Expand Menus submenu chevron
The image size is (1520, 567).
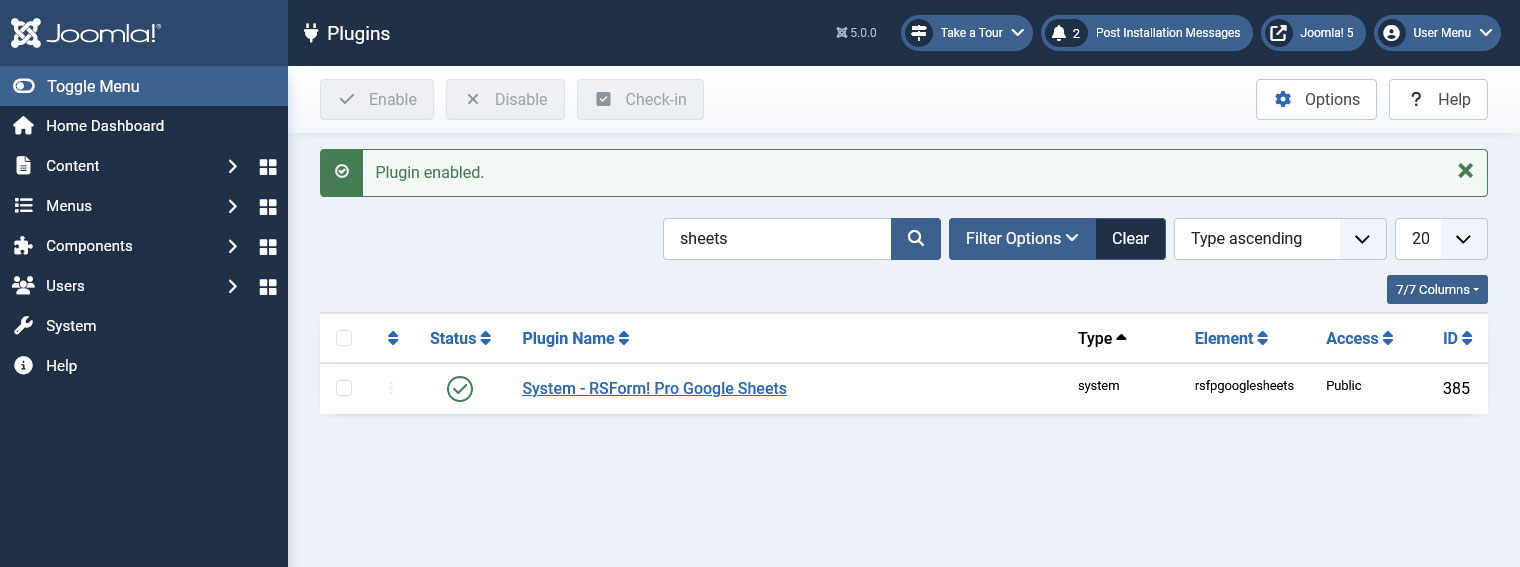(232, 206)
